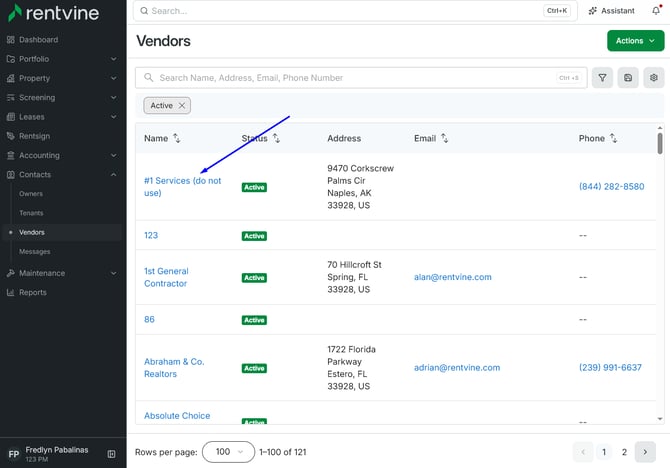
Task: Open the Actions dropdown button
Action: (635, 41)
